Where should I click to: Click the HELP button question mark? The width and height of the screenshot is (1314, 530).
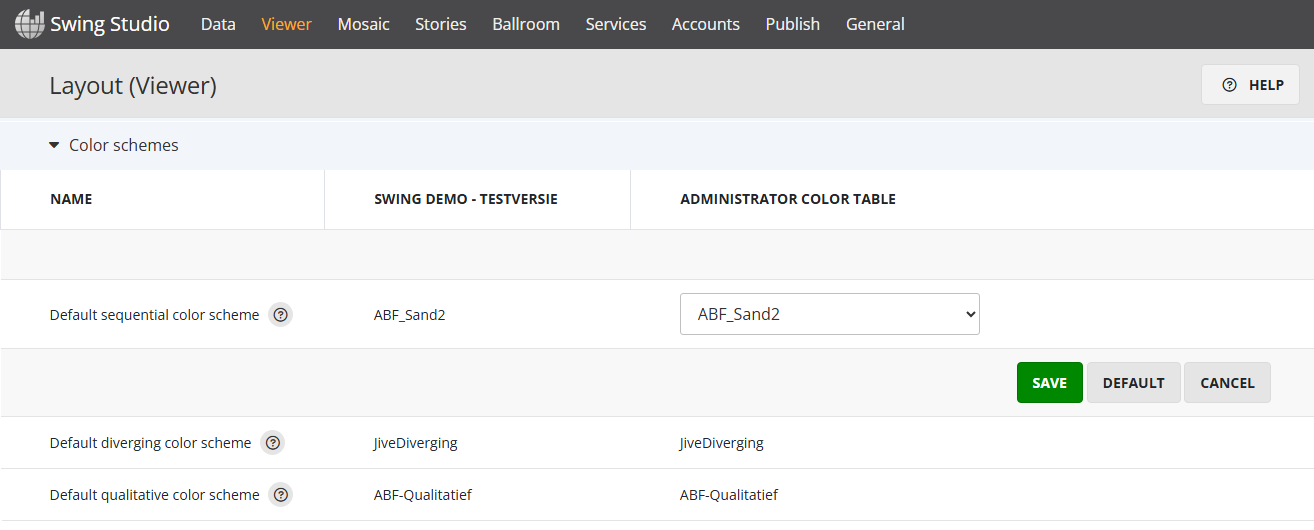(x=1230, y=85)
